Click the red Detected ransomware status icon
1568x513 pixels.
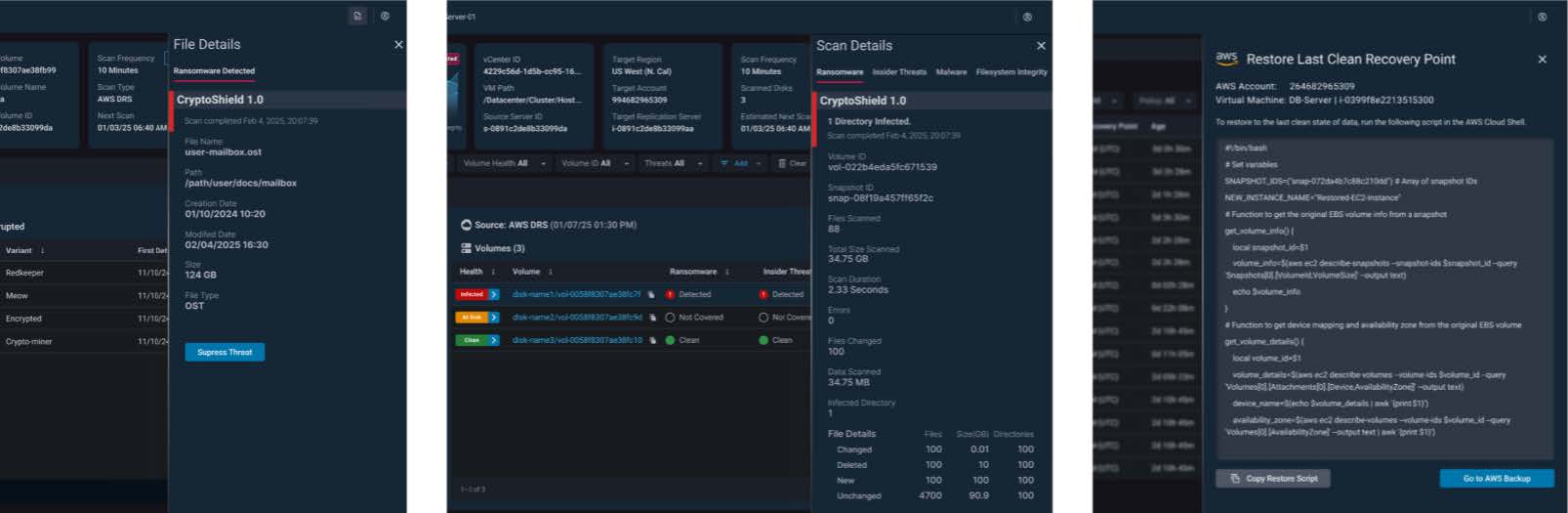point(670,294)
